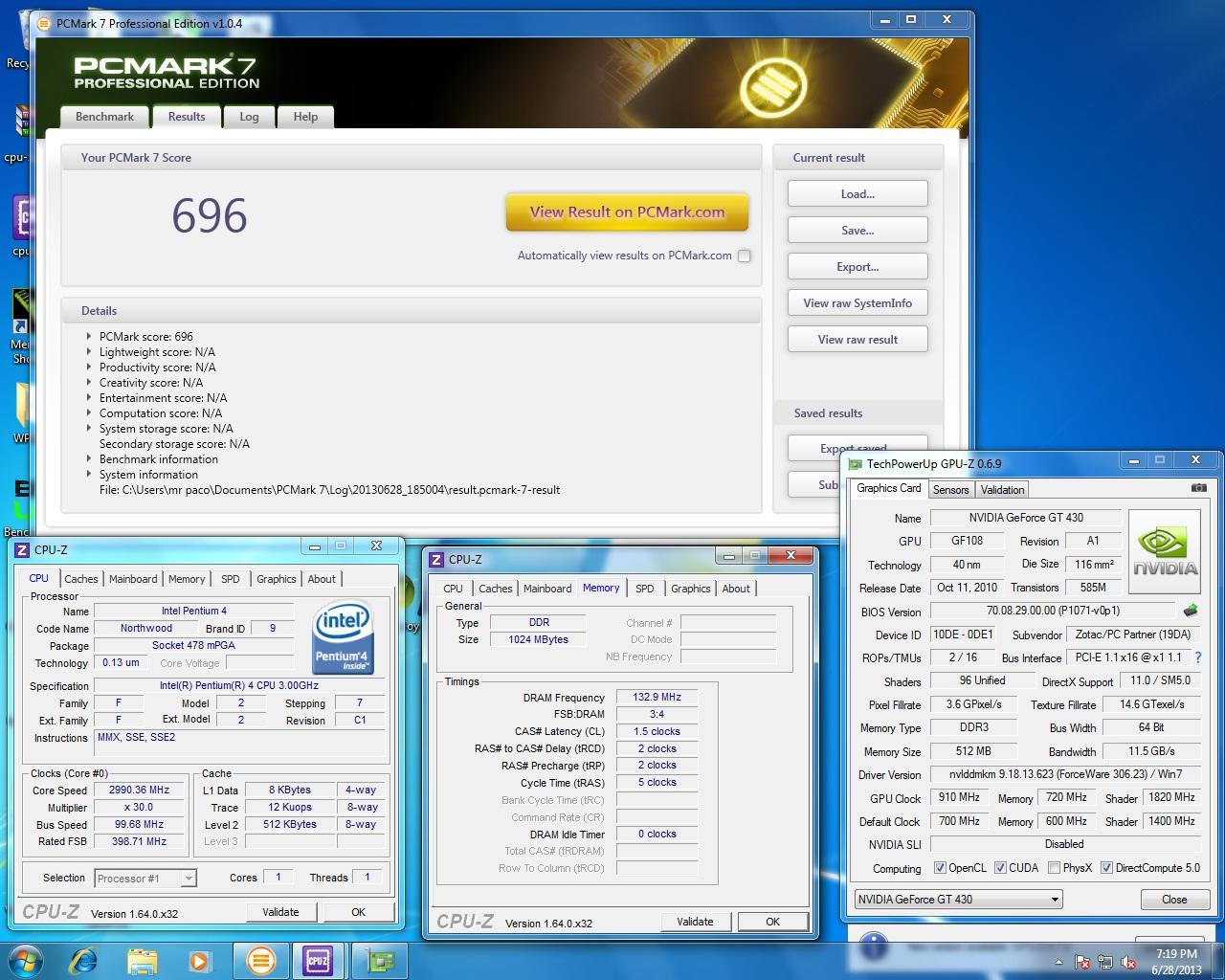Toggle the DirectCompute 5.0 checkbox

[x=1106, y=868]
